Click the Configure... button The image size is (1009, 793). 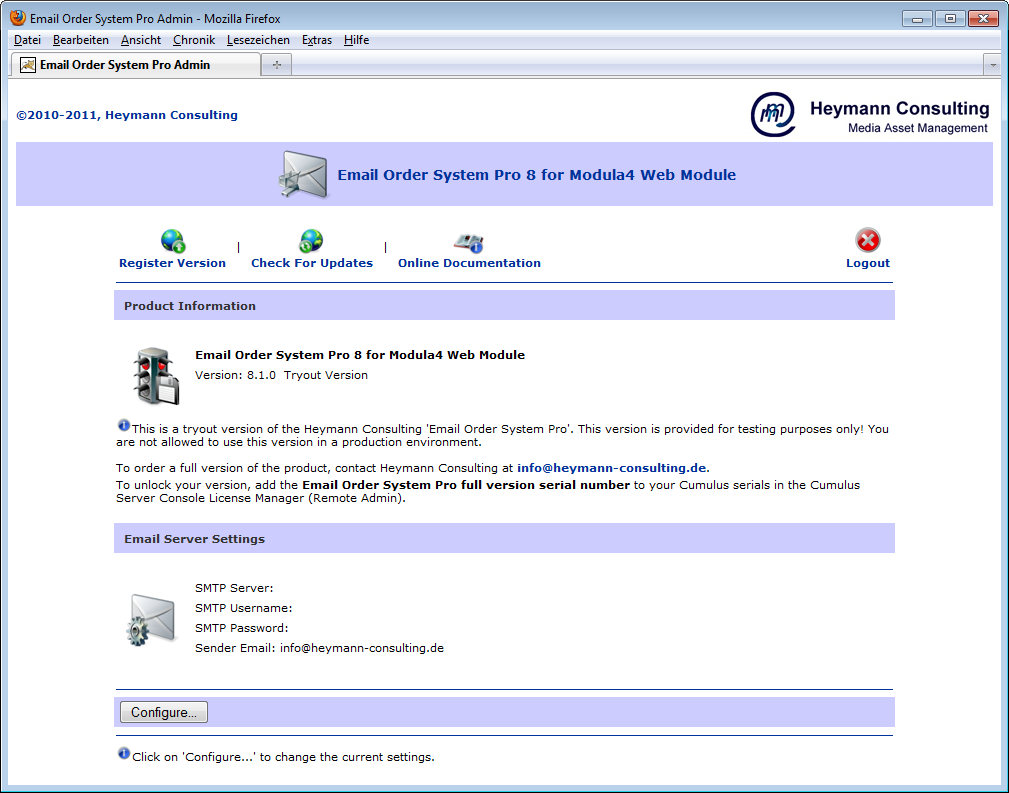164,712
